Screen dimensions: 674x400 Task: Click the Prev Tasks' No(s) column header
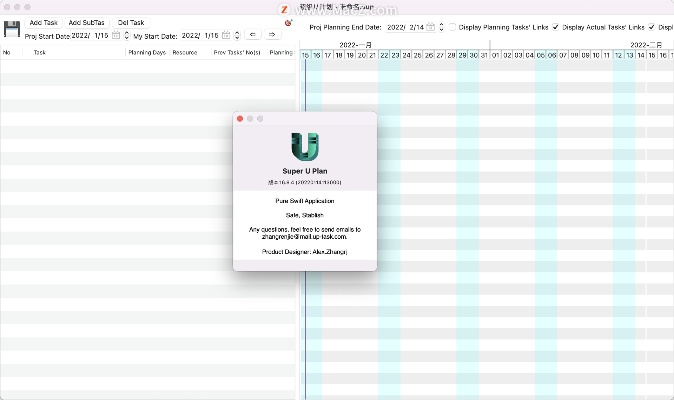tap(237, 52)
